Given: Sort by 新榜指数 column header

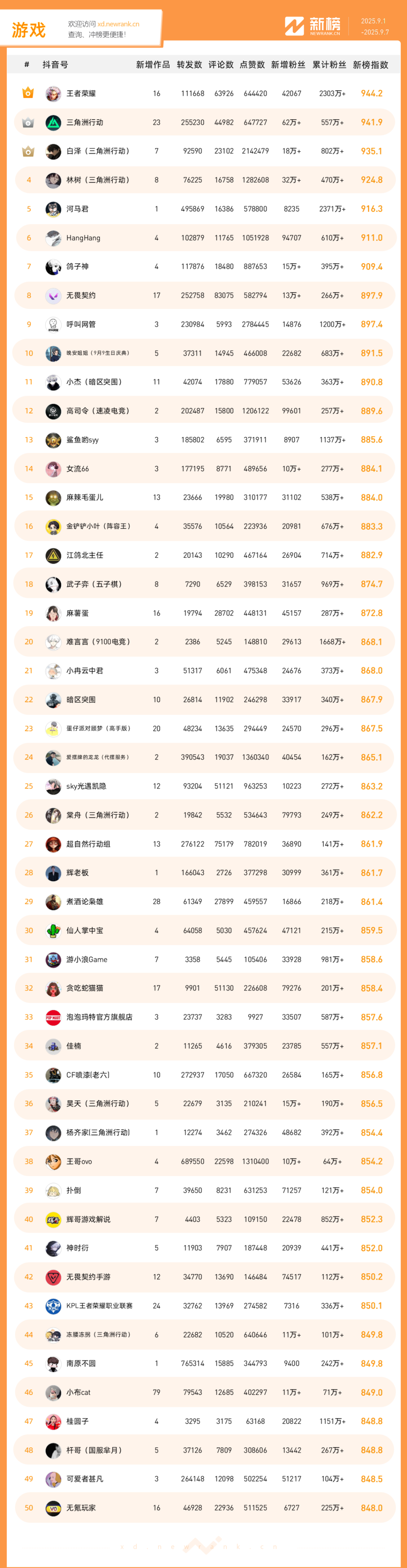Looking at the screenshot, I should 370,65.
